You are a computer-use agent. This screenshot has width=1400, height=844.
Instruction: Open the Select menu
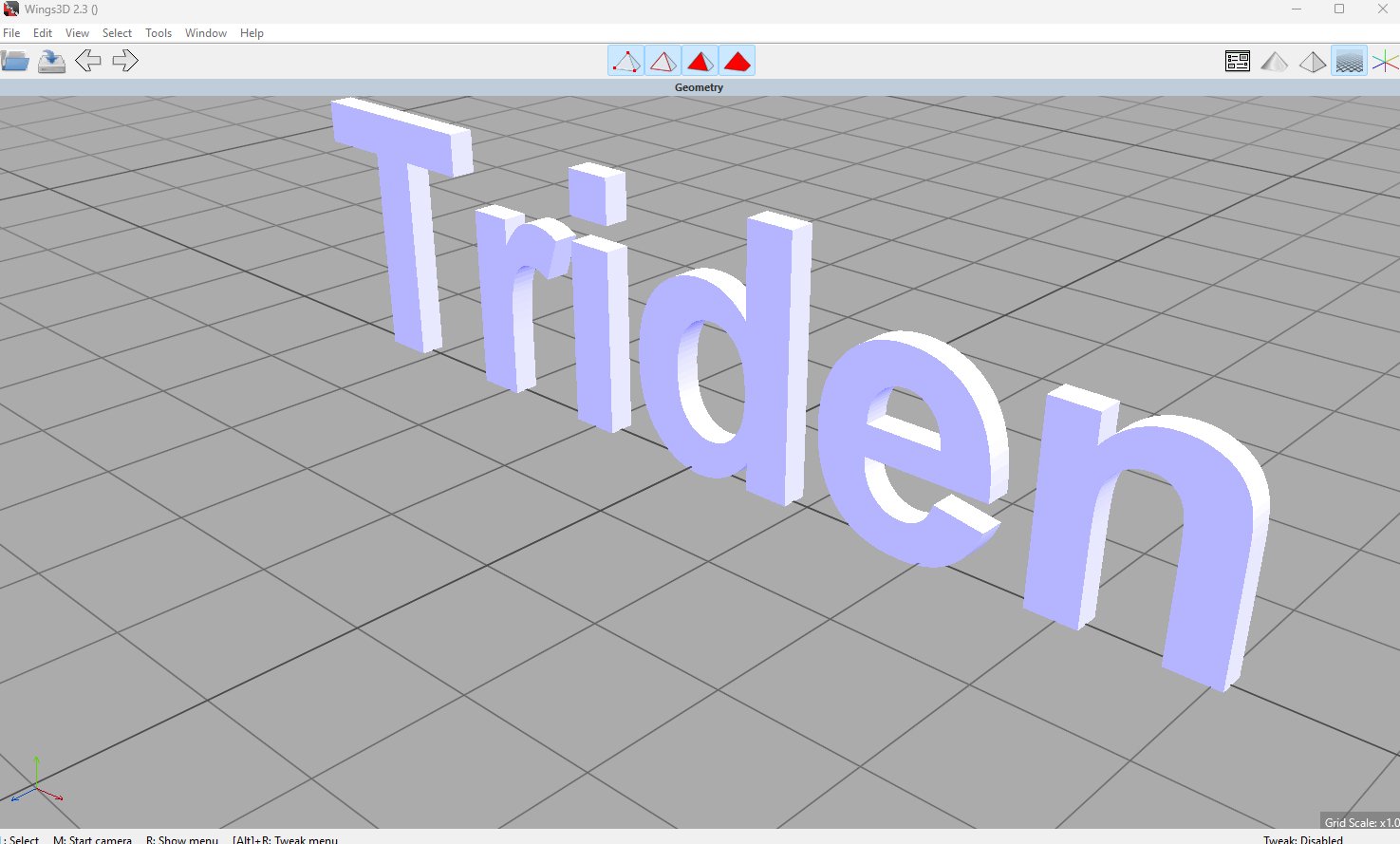(117, 33)
